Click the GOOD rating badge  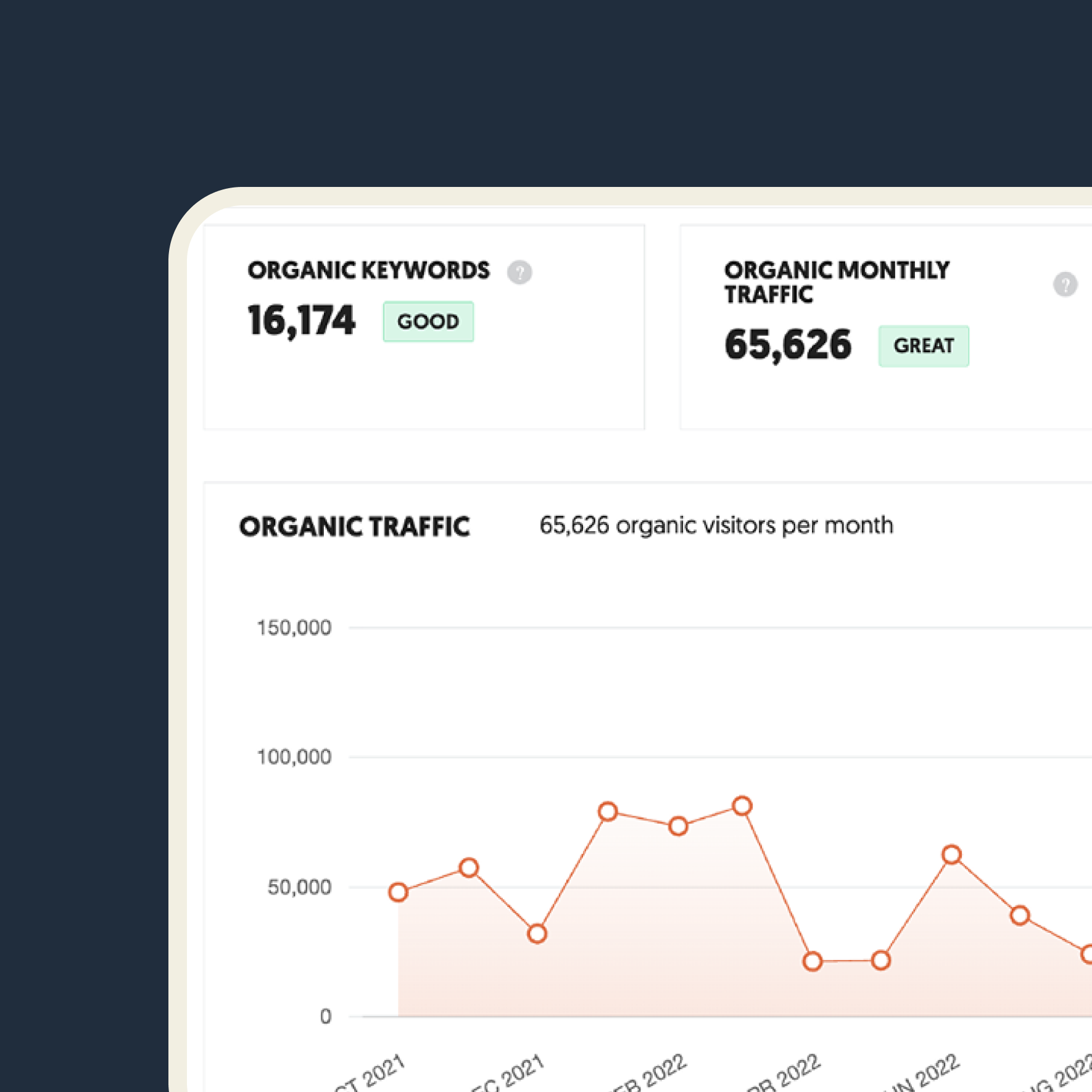point(428,321)
